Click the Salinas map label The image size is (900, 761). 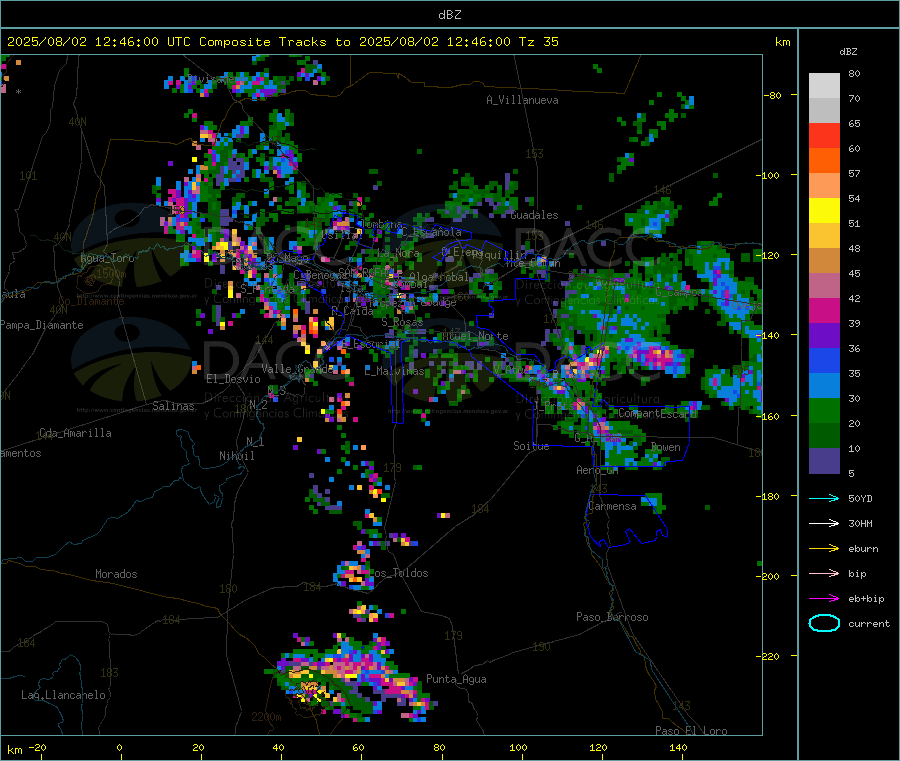click(173, 406)
